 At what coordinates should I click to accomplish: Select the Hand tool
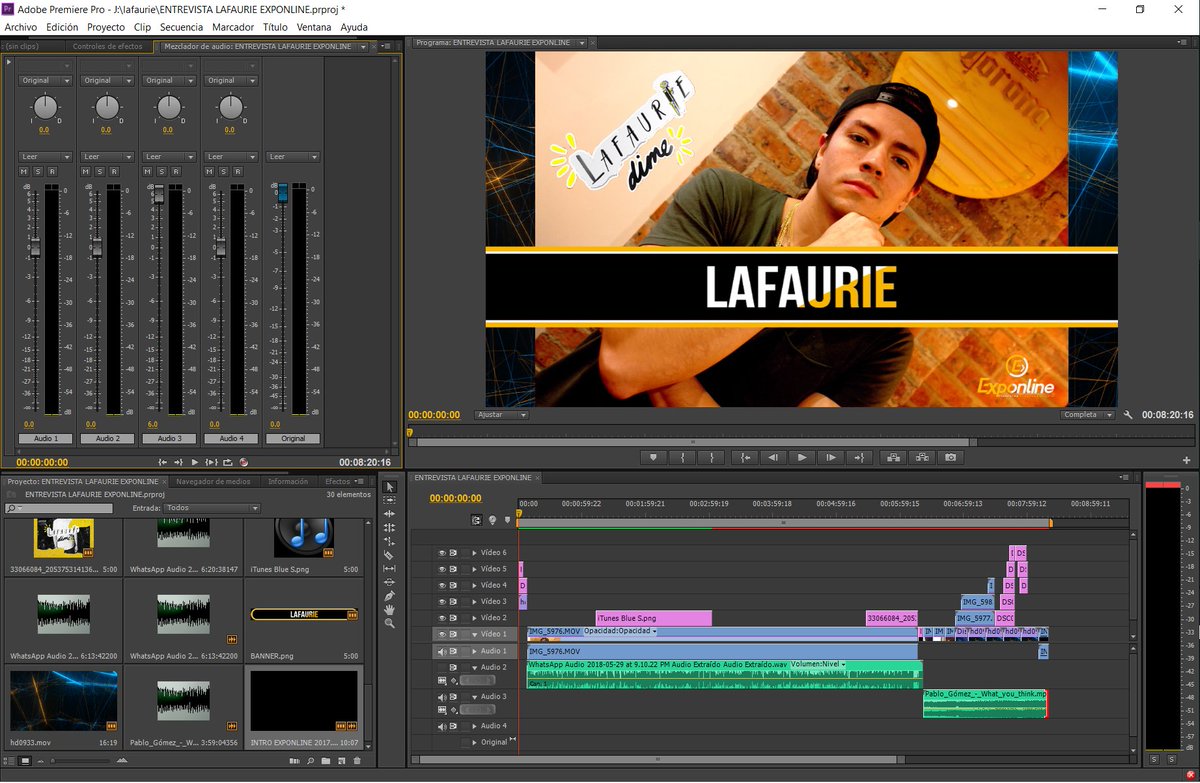390,609
